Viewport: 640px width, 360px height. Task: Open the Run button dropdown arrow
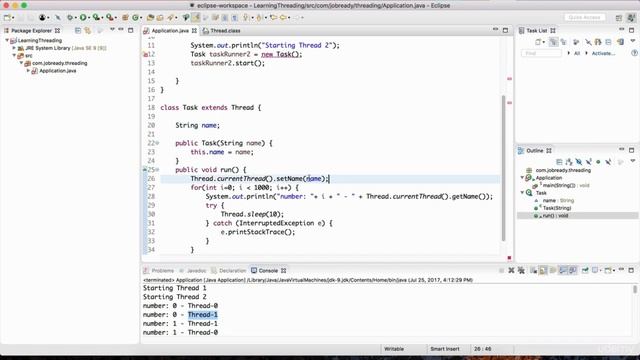click(89, 18)
